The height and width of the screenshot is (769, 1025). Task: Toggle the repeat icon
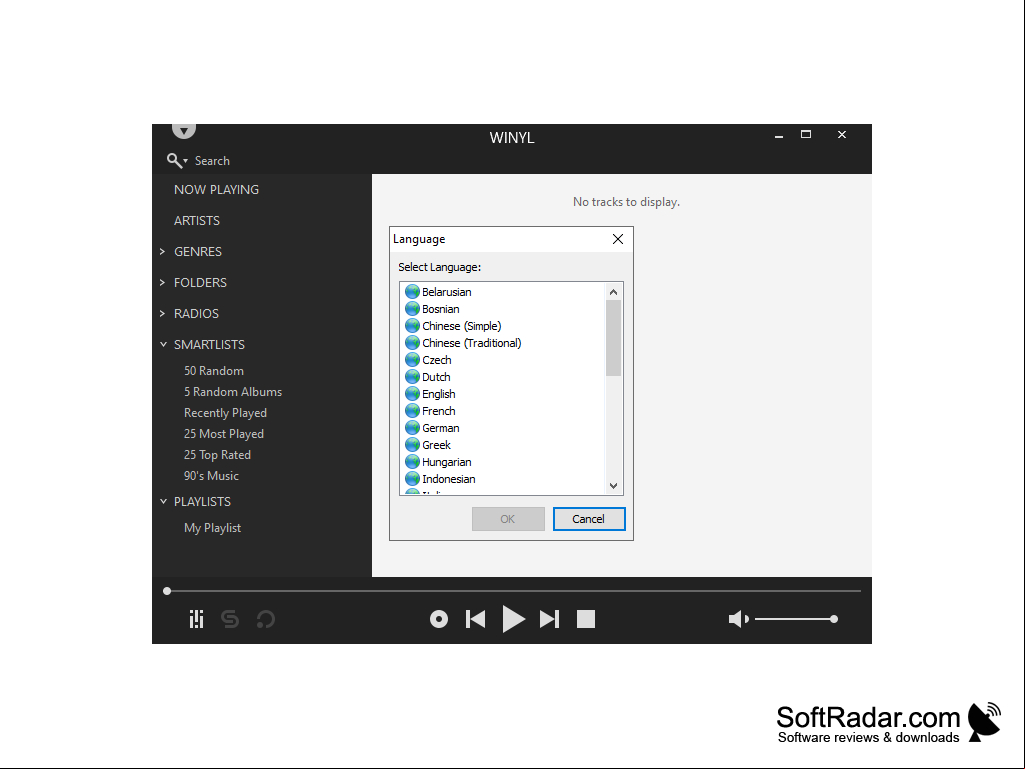(x=265, y=619)
